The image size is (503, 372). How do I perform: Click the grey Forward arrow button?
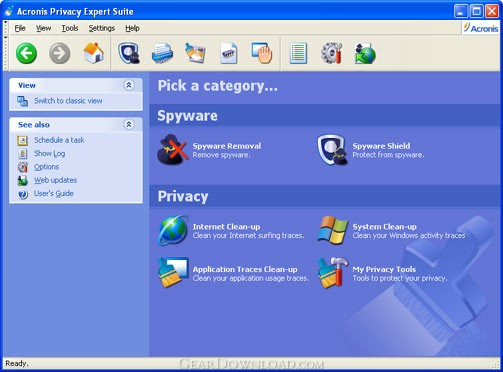coord(60,53)
